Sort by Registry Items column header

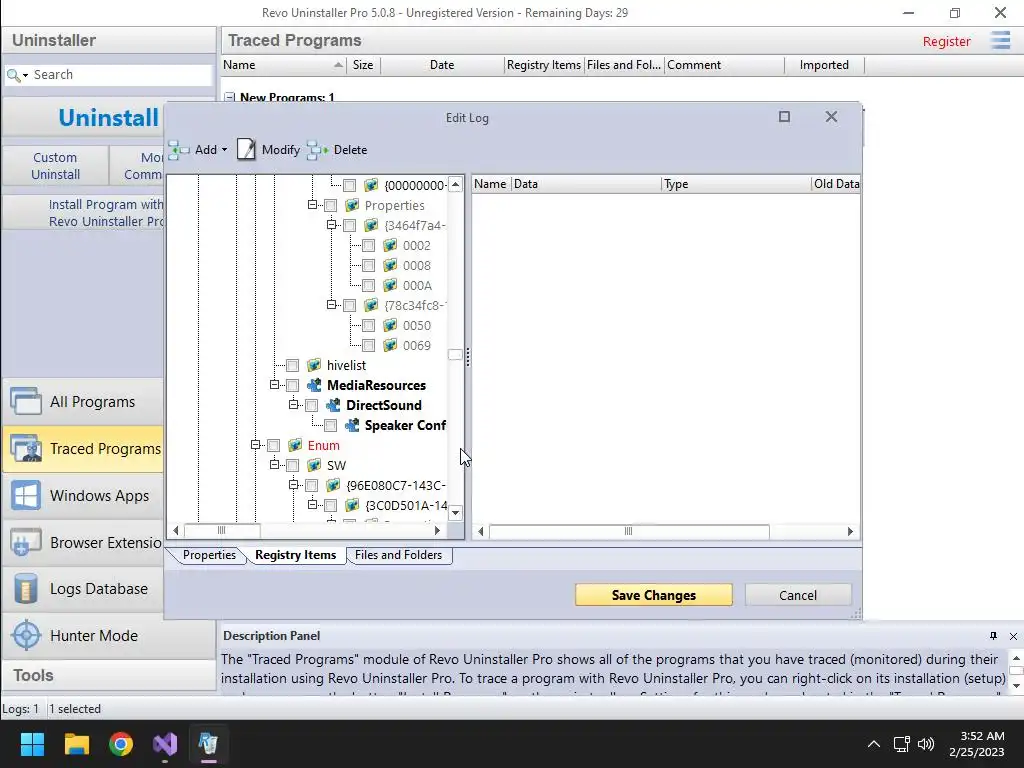(544, 65)
